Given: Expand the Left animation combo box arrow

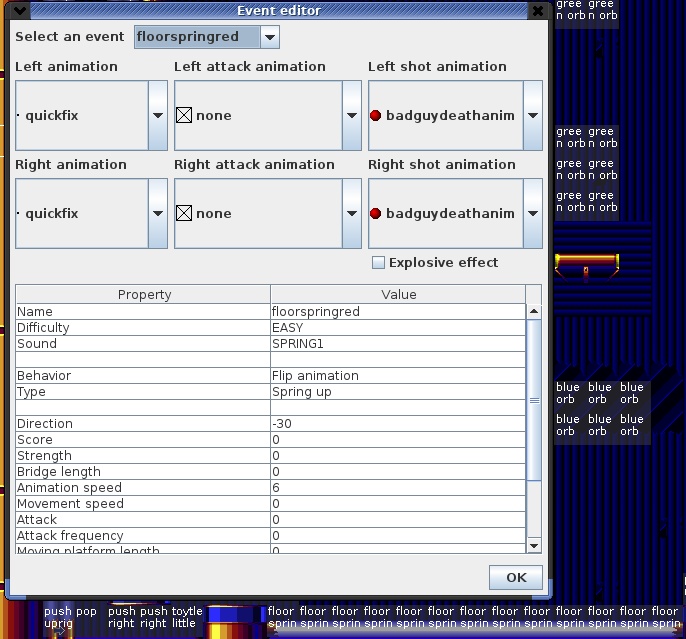Looking at the screenshot, I should coord(158,115).
